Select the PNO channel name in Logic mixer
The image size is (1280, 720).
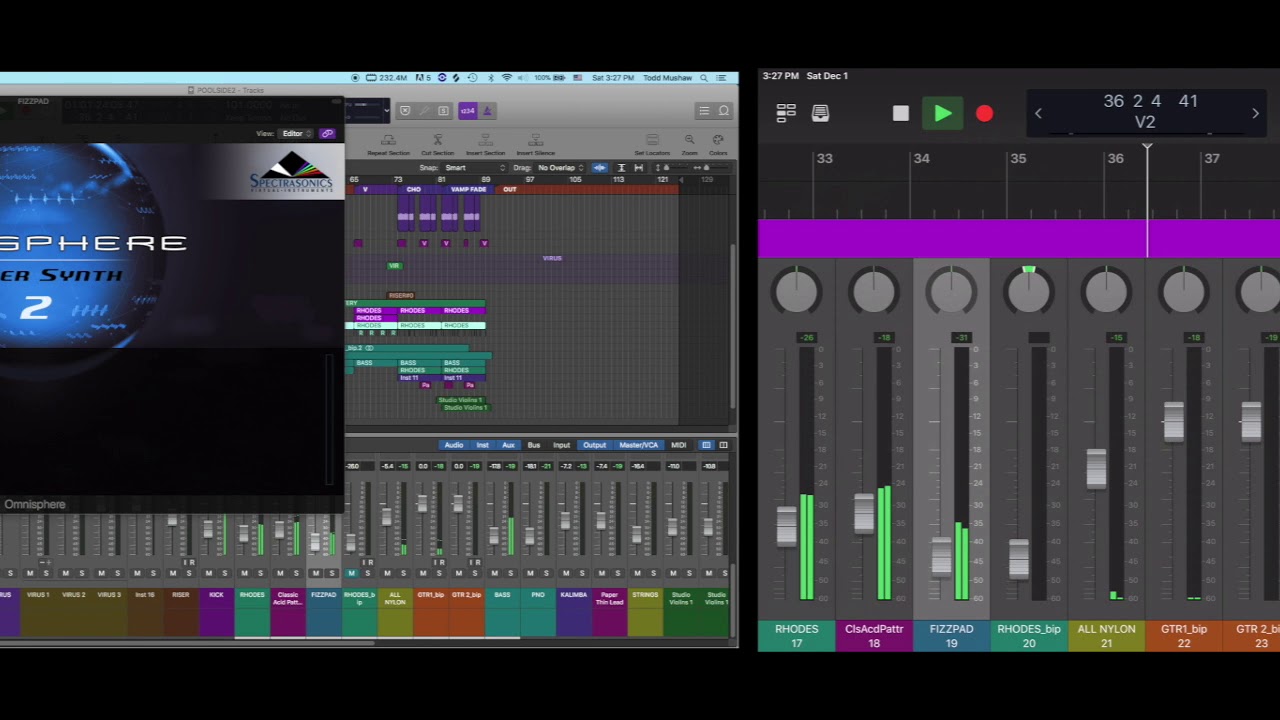tap(538, 595)
